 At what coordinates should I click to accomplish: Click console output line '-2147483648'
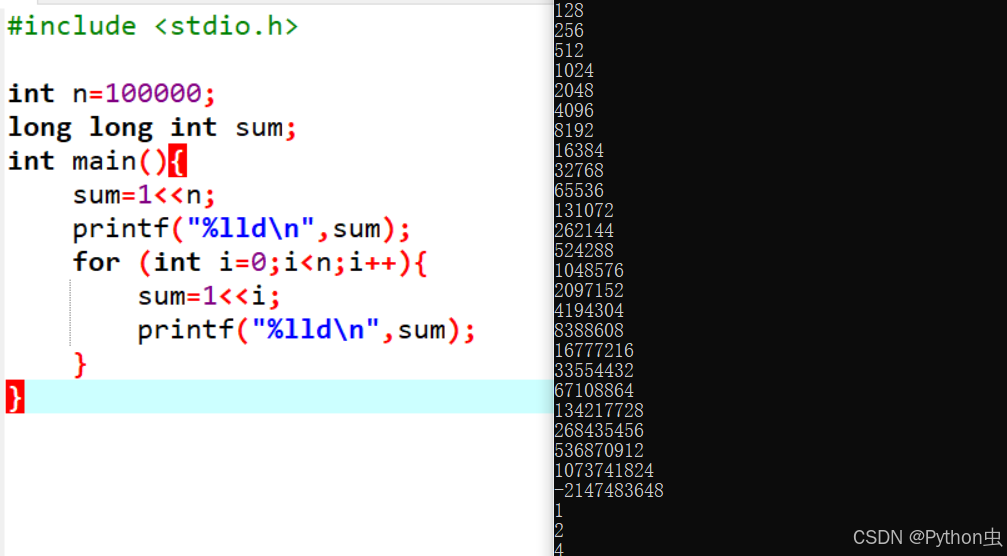[609, 490]
